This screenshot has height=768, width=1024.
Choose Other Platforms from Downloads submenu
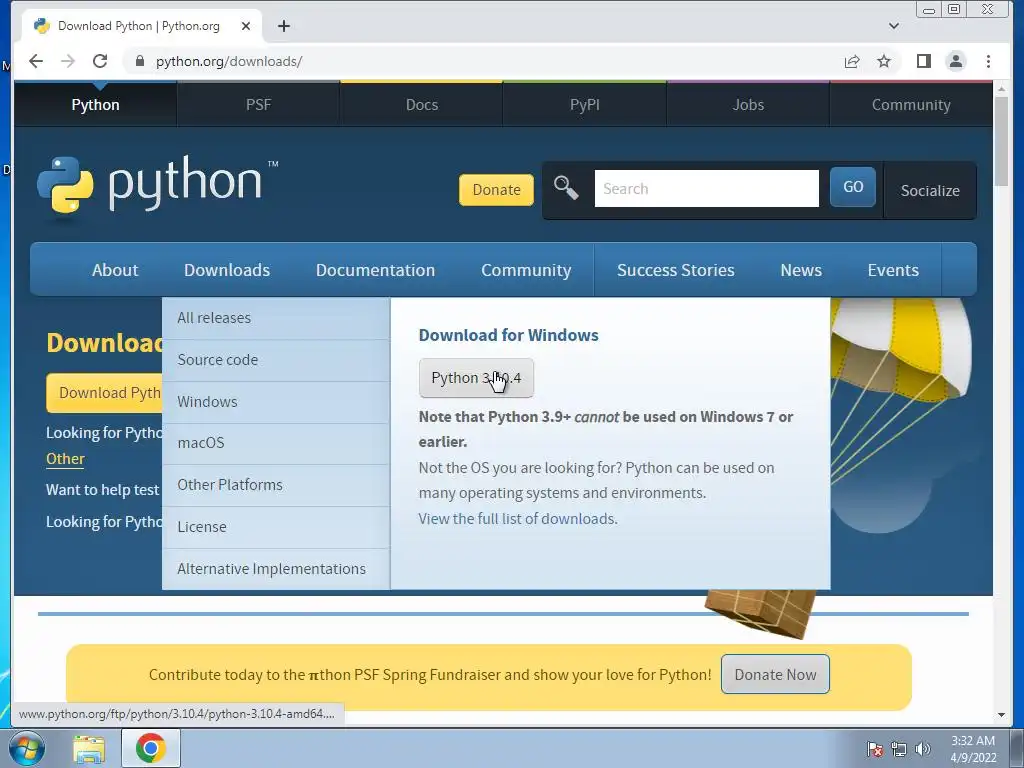click(x=276, y=485)
